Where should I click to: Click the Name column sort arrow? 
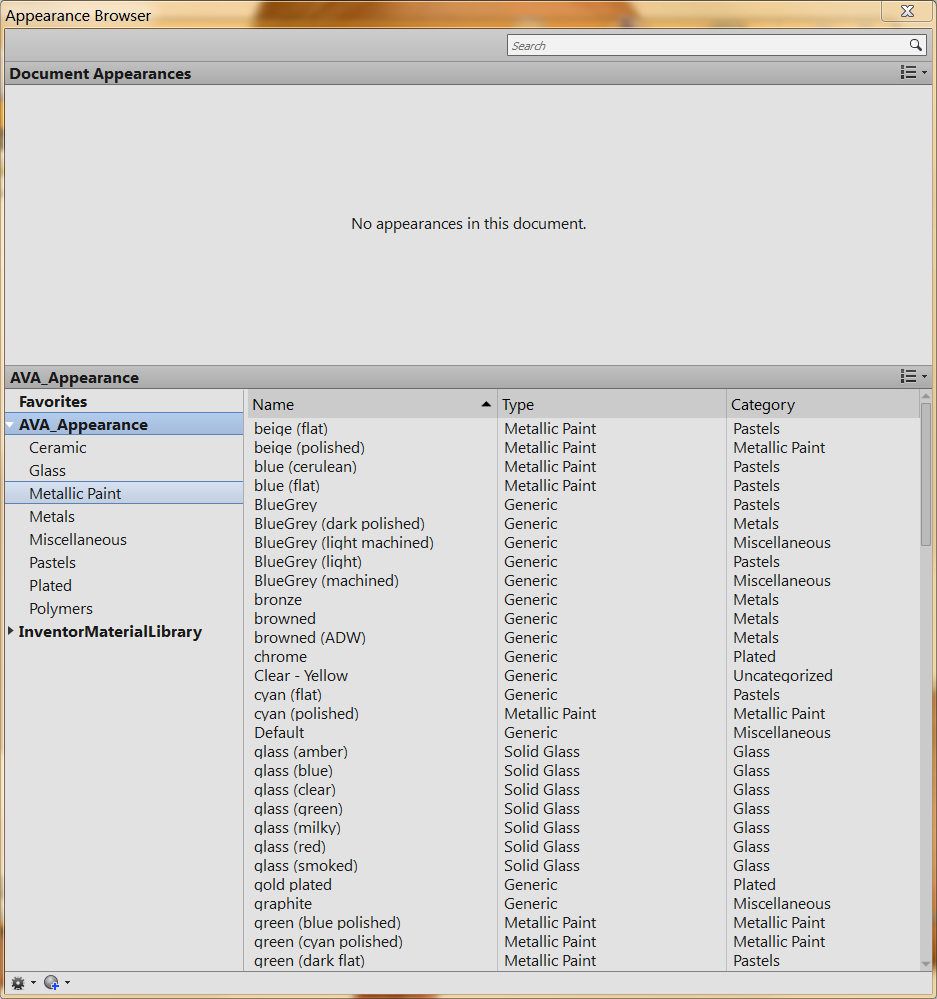coord(486,404)
